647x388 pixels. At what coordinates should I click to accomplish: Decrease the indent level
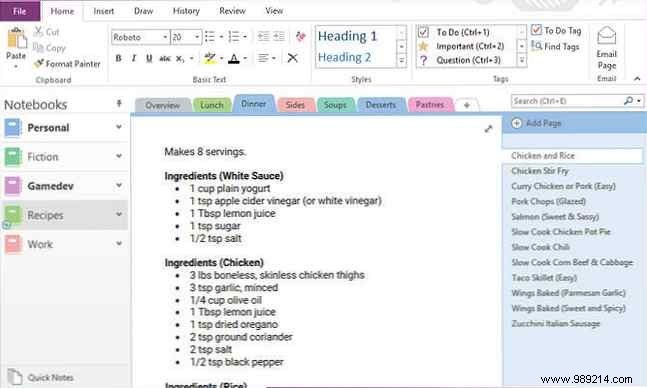point(263,36)
